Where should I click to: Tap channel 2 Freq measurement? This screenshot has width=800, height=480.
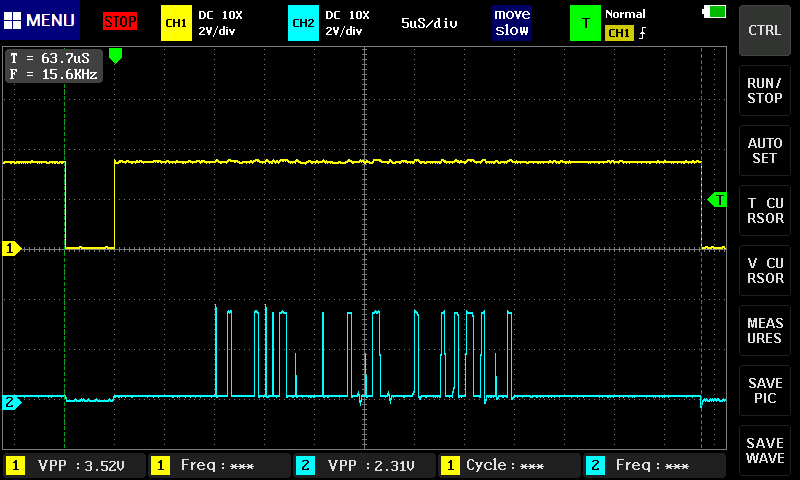click(x=655, y=465)
